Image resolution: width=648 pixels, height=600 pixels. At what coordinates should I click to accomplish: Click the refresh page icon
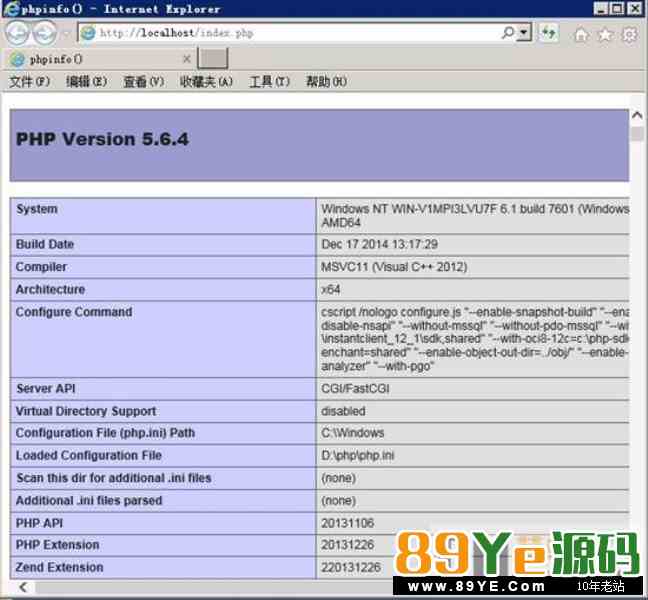click(x=549, y=32)
